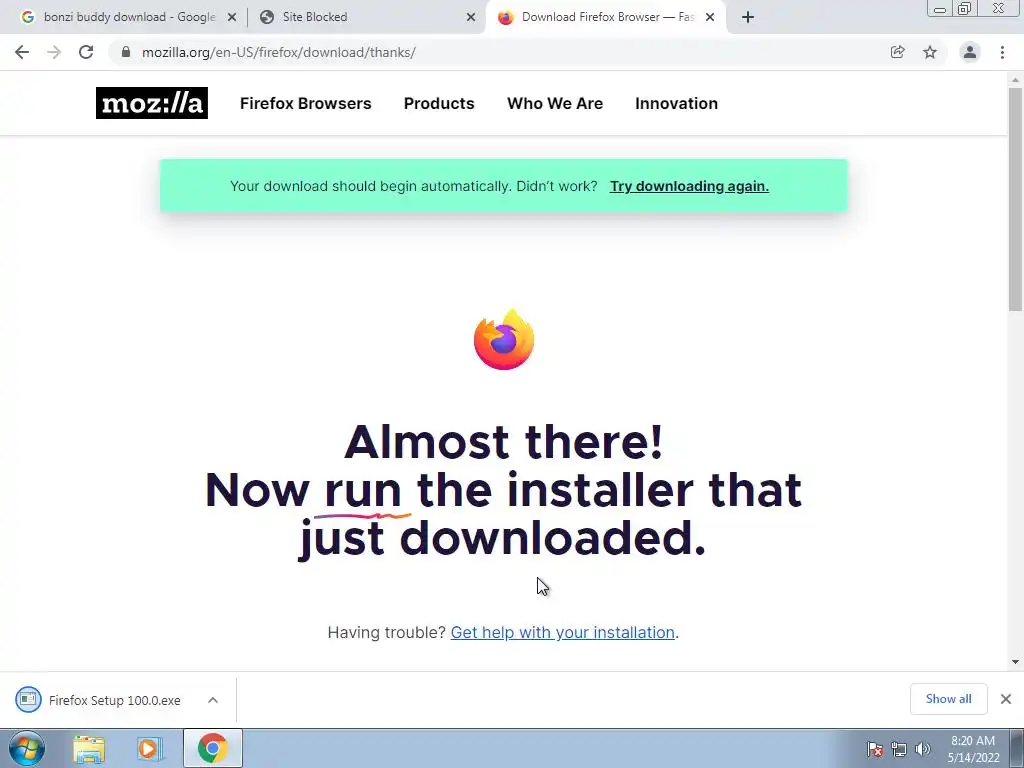Click 'Your download should begin automatically' text
This screenshot has height=768, width=1024.
[370, 186]
